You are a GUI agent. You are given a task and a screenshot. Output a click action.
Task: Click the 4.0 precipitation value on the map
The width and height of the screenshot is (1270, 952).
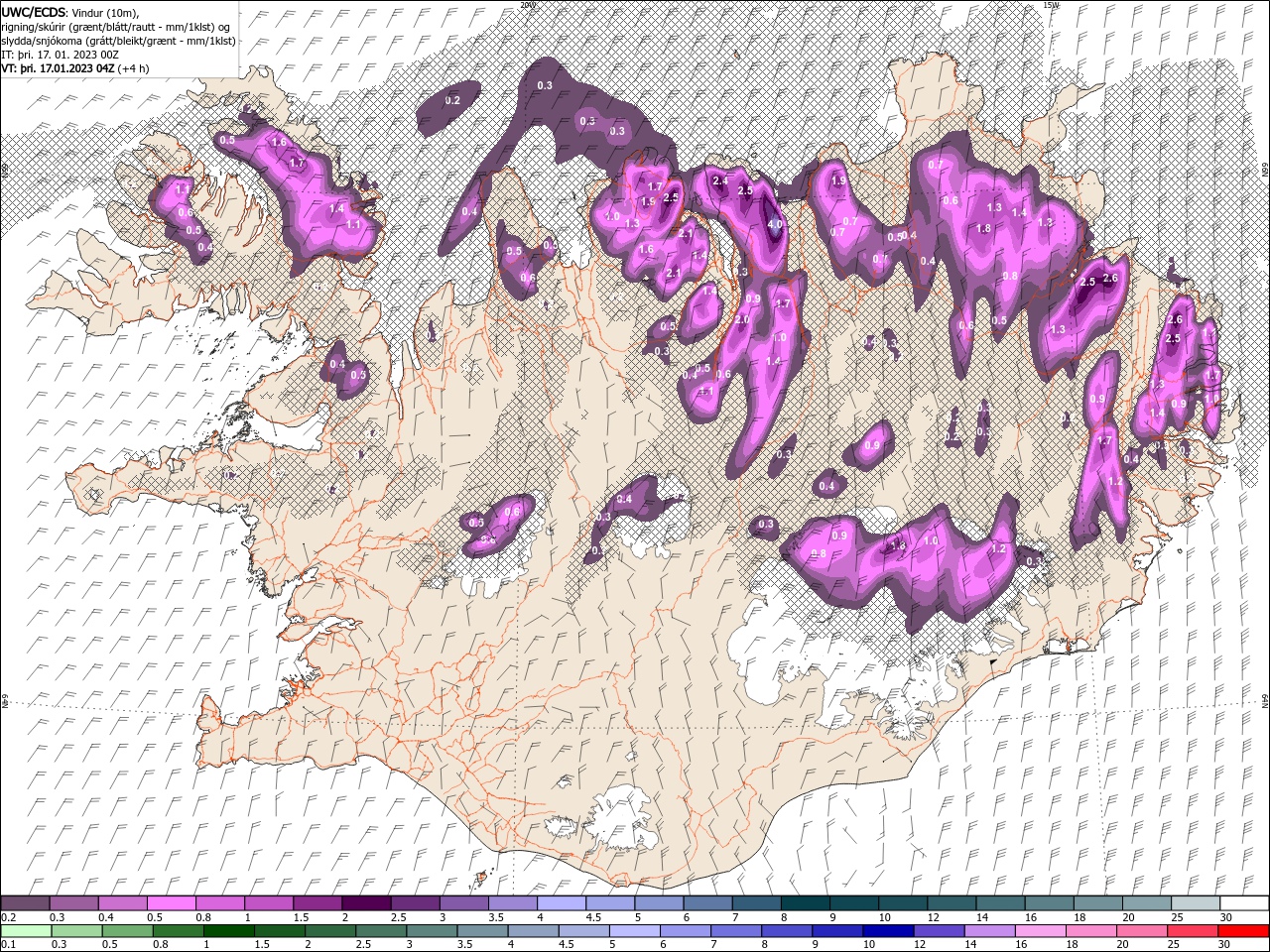[776, 225]
